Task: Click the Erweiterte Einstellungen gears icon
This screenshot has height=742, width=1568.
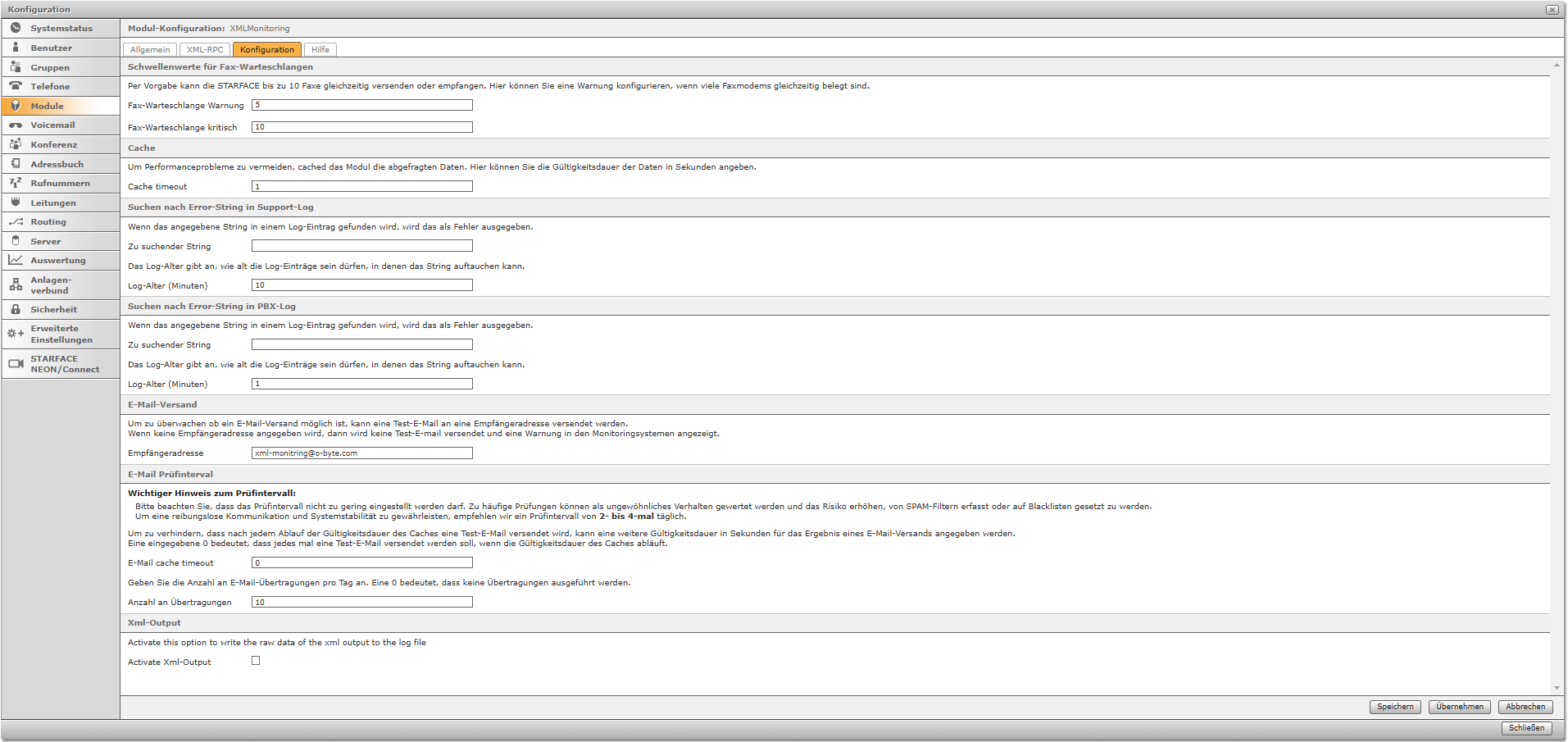Action: click(x=16, y=334)
